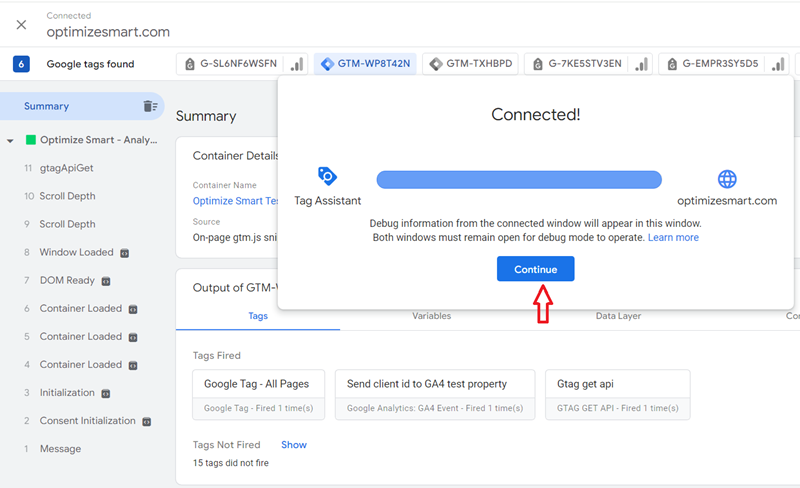Click the code badge next to event 5 Container Loaded

(x=133, y=337)
